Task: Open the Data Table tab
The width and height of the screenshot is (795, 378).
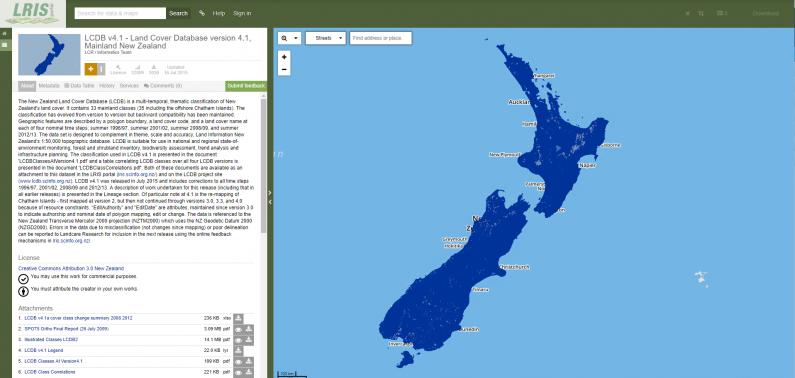Action: 79,86
